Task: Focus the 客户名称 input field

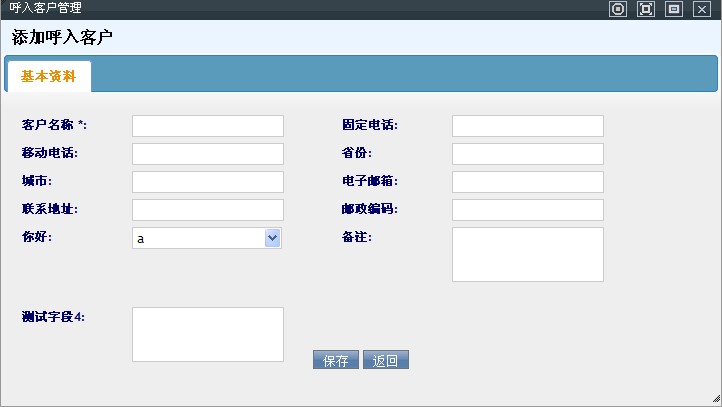Action: (x=208, y=126)
